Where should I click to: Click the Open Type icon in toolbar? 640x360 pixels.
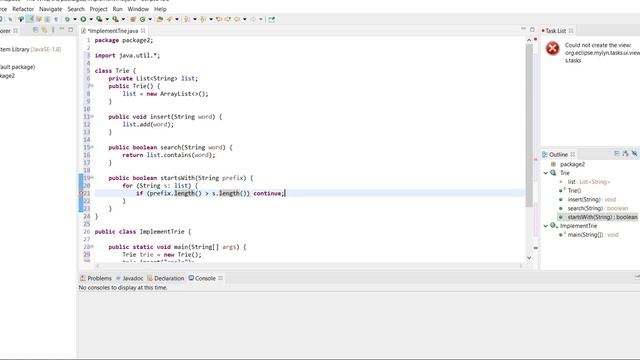pyautogui.click(x=160, y=19)
